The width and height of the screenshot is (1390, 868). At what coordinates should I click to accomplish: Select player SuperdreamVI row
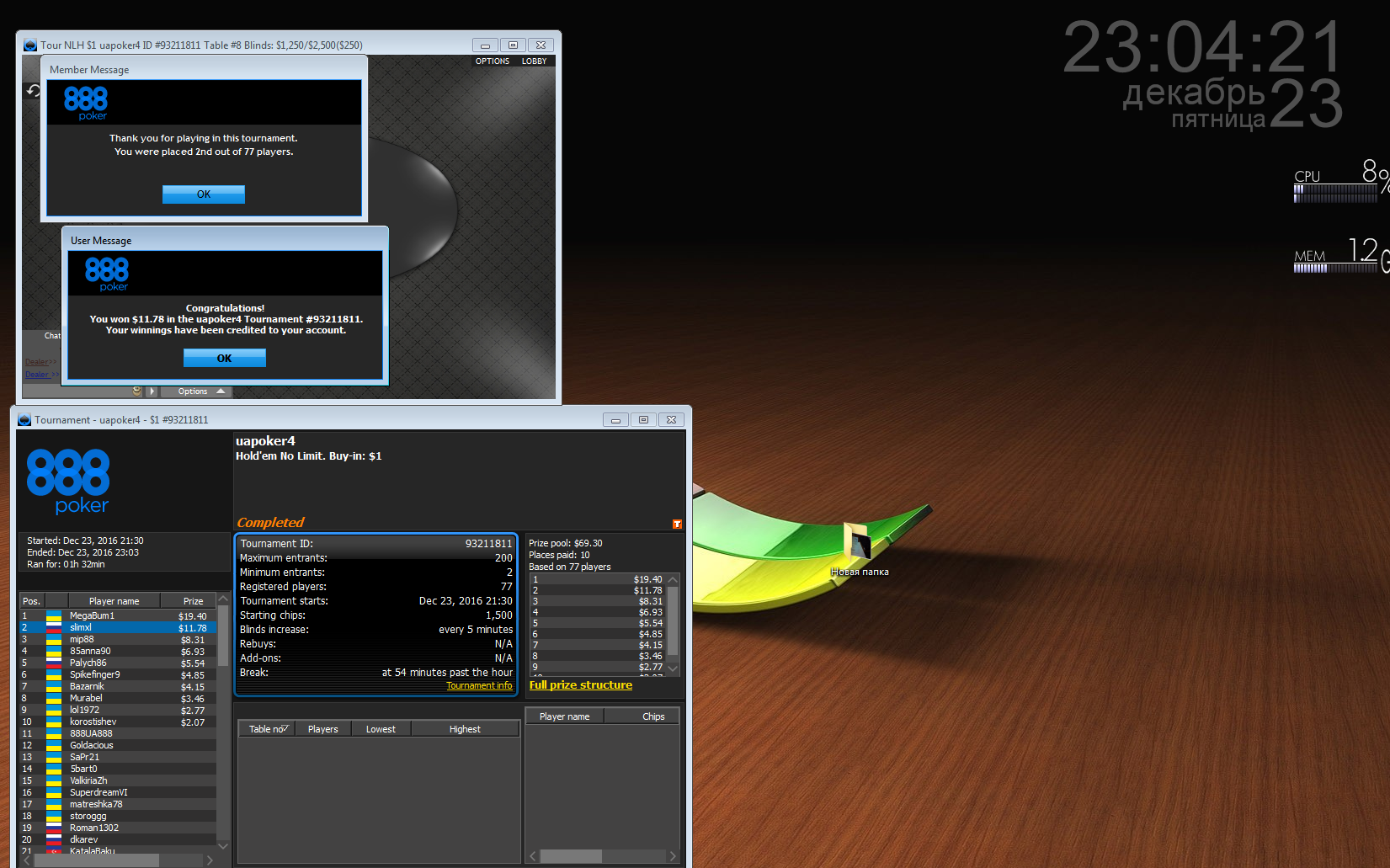point(118,792)
